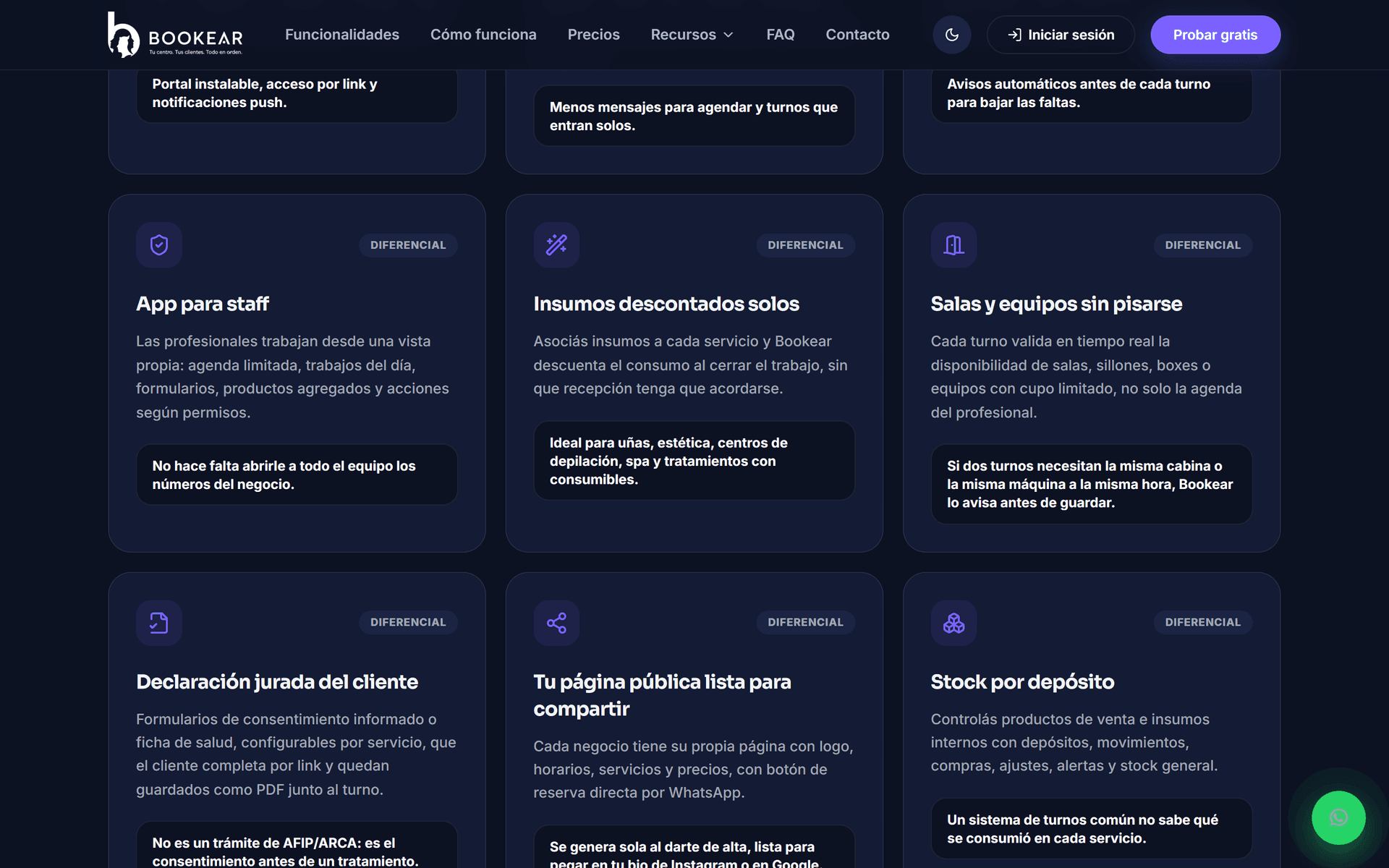Click the door icon on Salas y equipos
1389x868 pixels.
953,245
